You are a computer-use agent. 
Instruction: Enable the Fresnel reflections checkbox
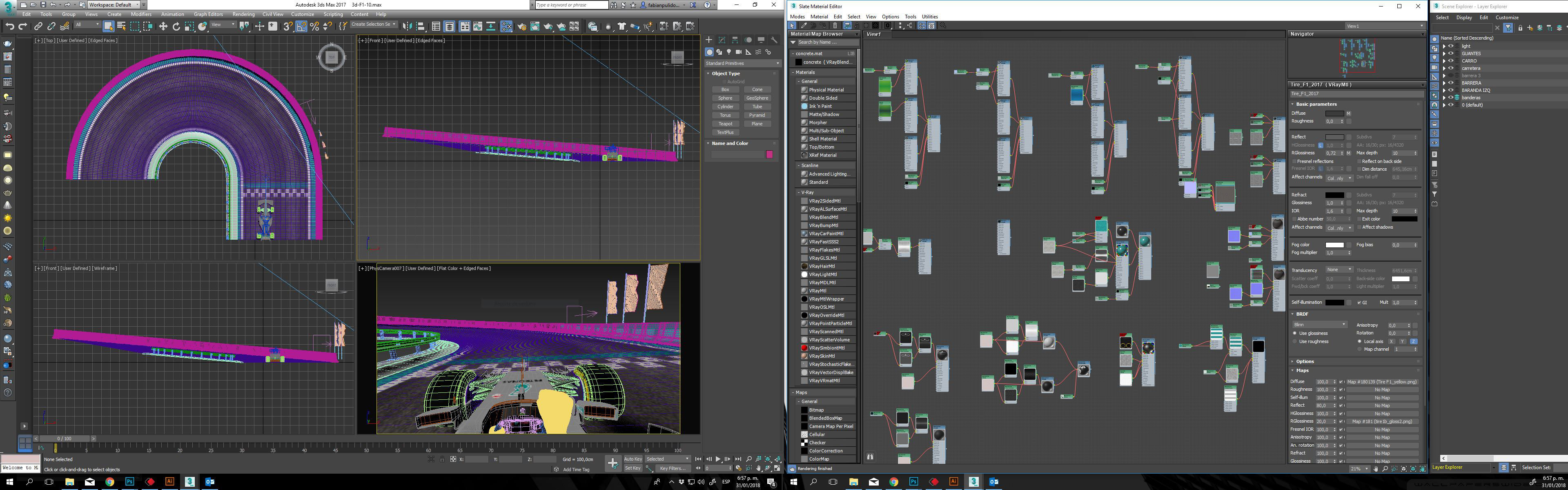point(1294,161)
